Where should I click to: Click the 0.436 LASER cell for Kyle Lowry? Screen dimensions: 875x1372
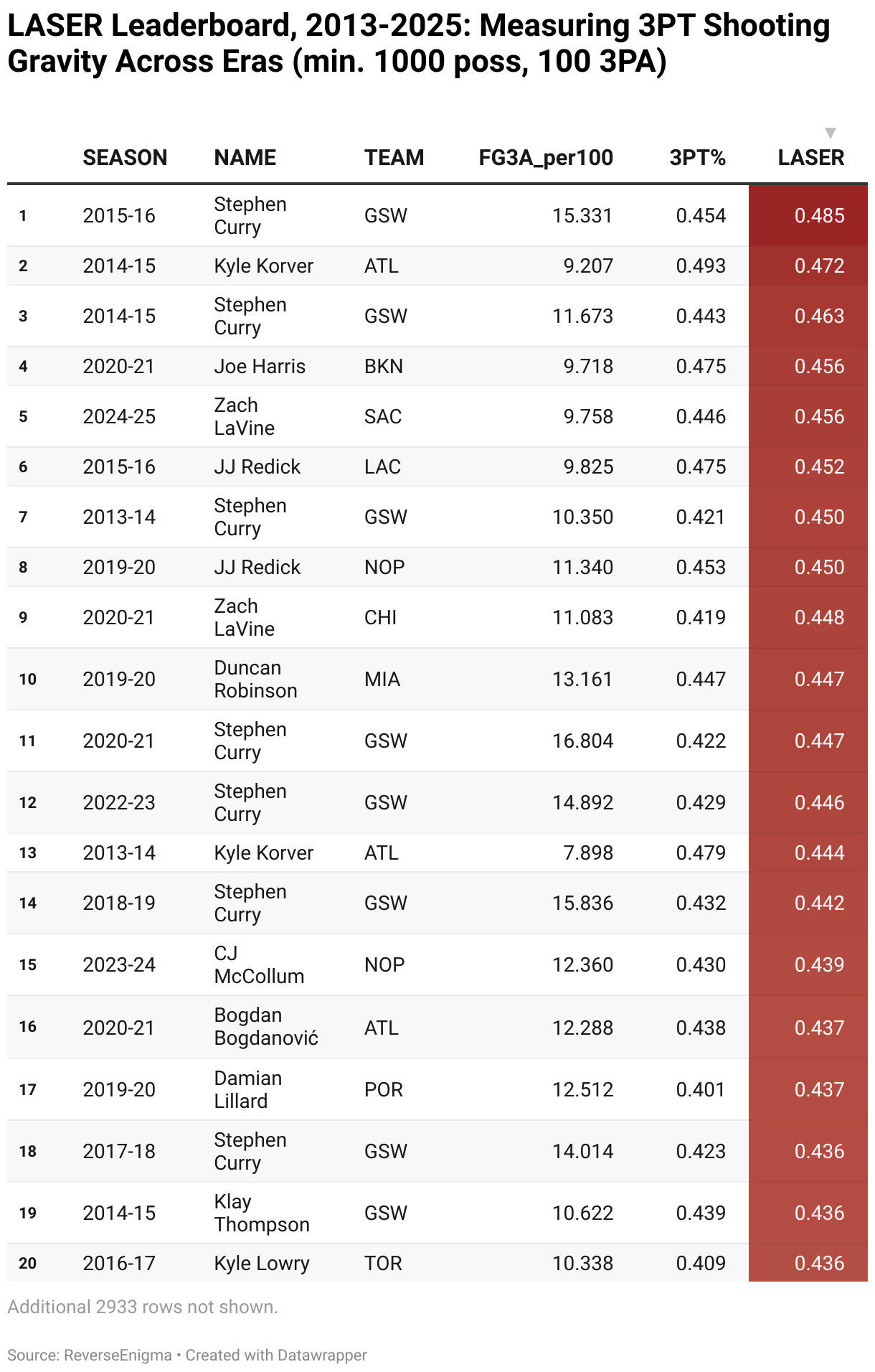point(808,1263)
